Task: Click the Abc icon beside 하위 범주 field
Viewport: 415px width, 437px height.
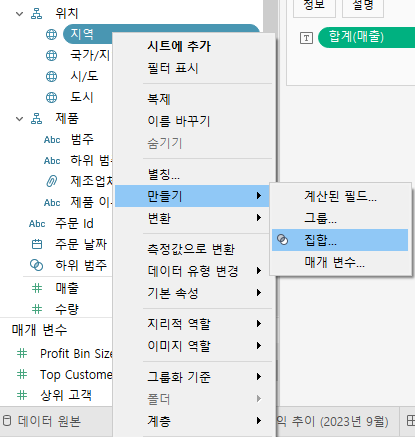Action: pyautogui.click(x=52, y=161)
